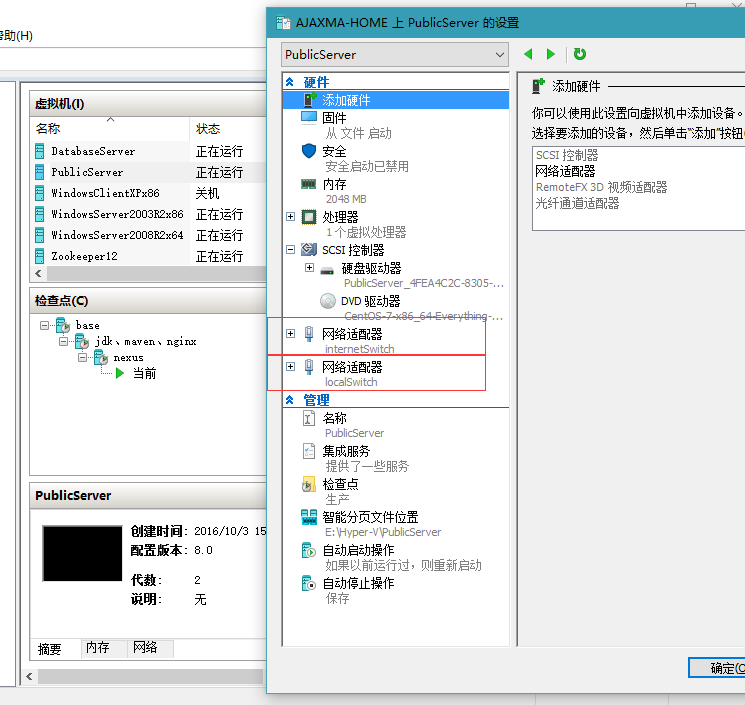Switch to the 摘要 tab
This screenshot has width=745, height=705.
(x=49, y=649)
